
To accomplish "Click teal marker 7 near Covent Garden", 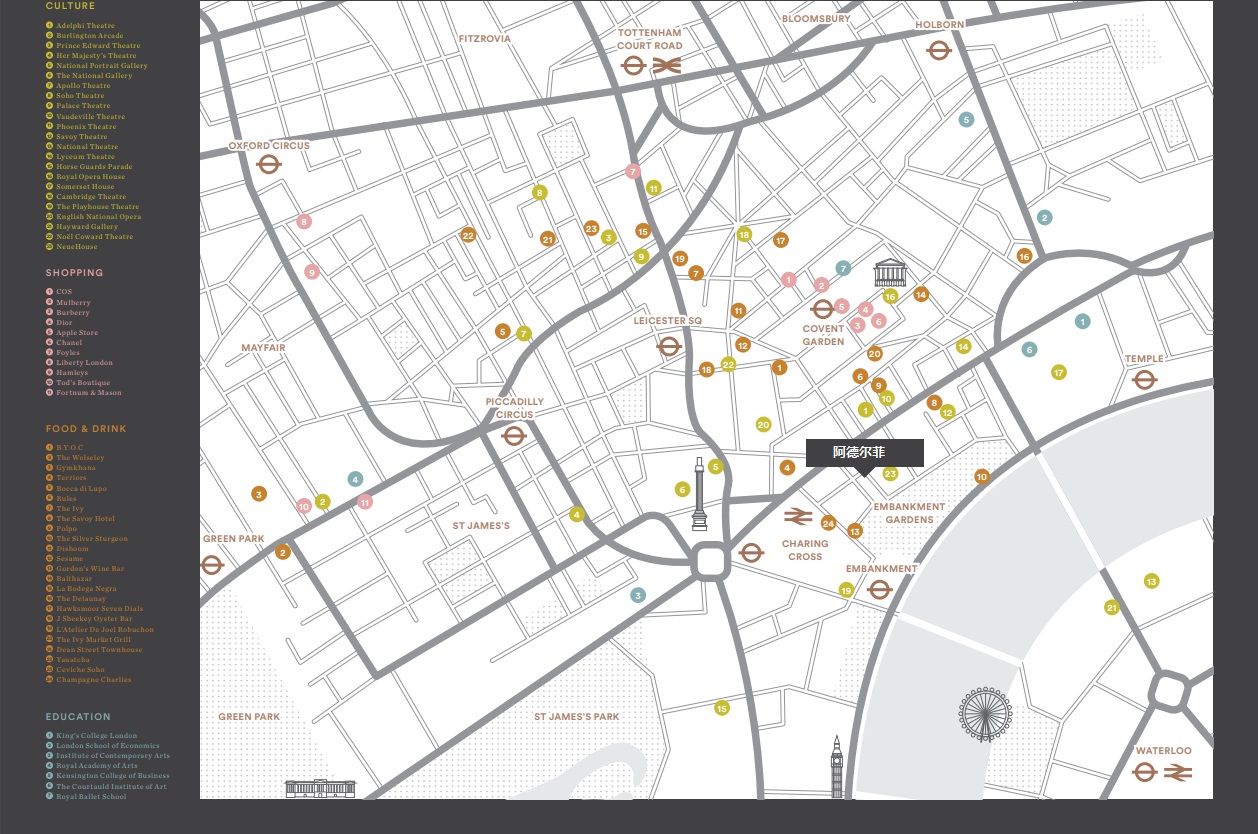I will pyautogui.click(x=843, y=268).
